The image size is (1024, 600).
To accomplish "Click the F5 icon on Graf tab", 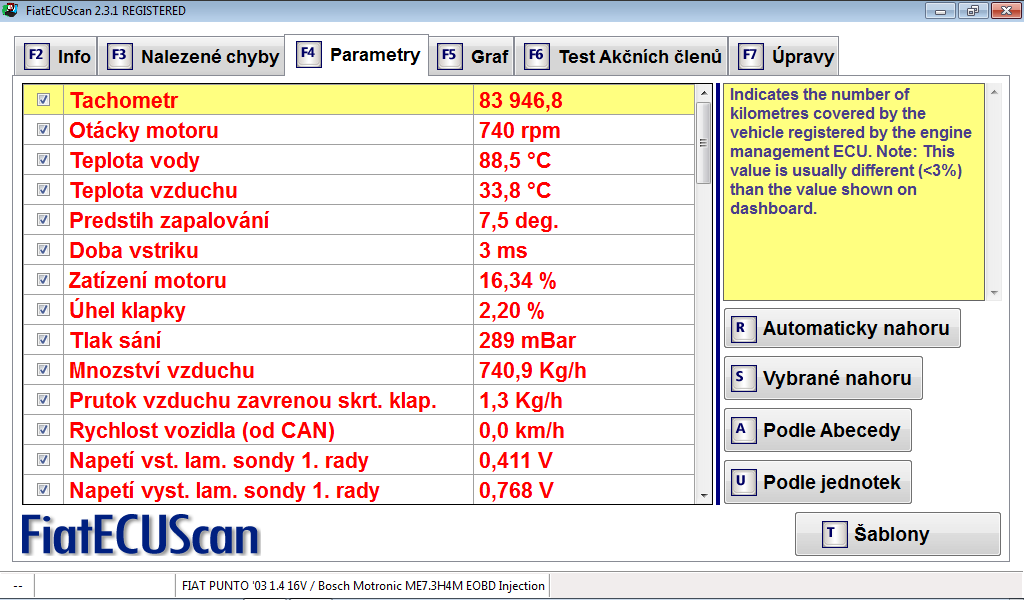I will coord(450,56).
